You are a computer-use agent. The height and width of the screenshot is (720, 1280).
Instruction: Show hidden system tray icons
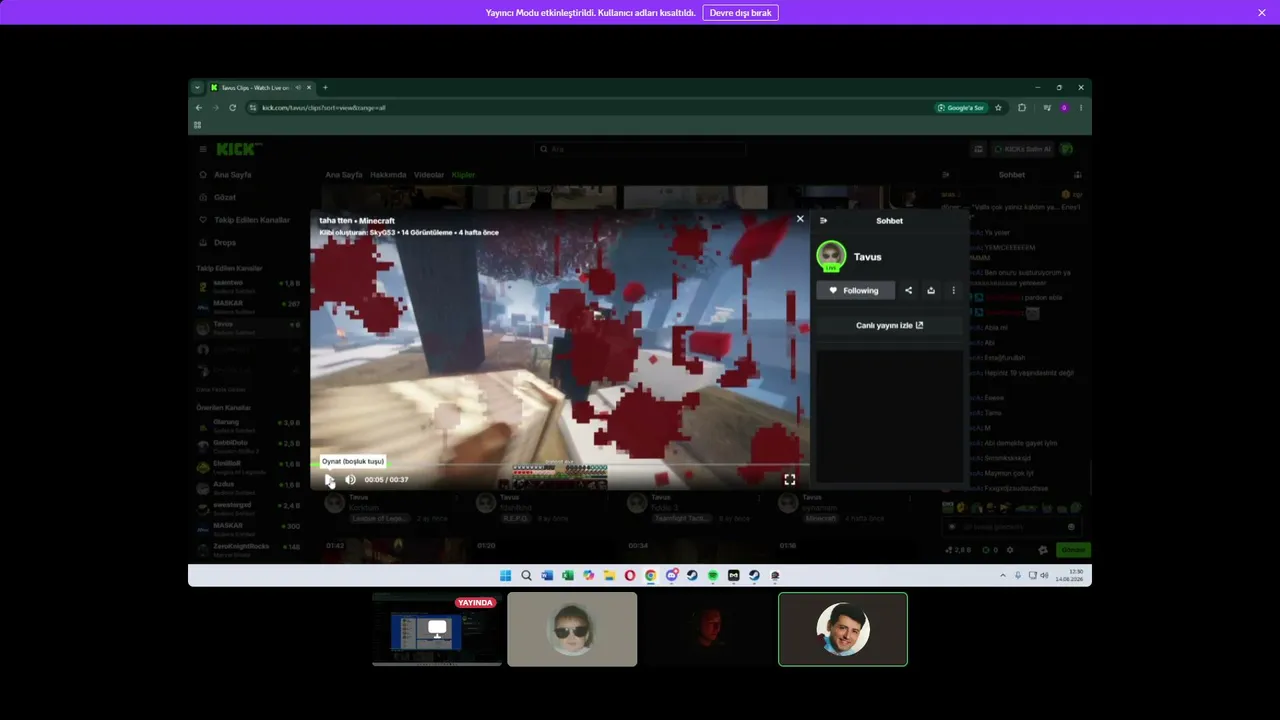[1003, 576]
